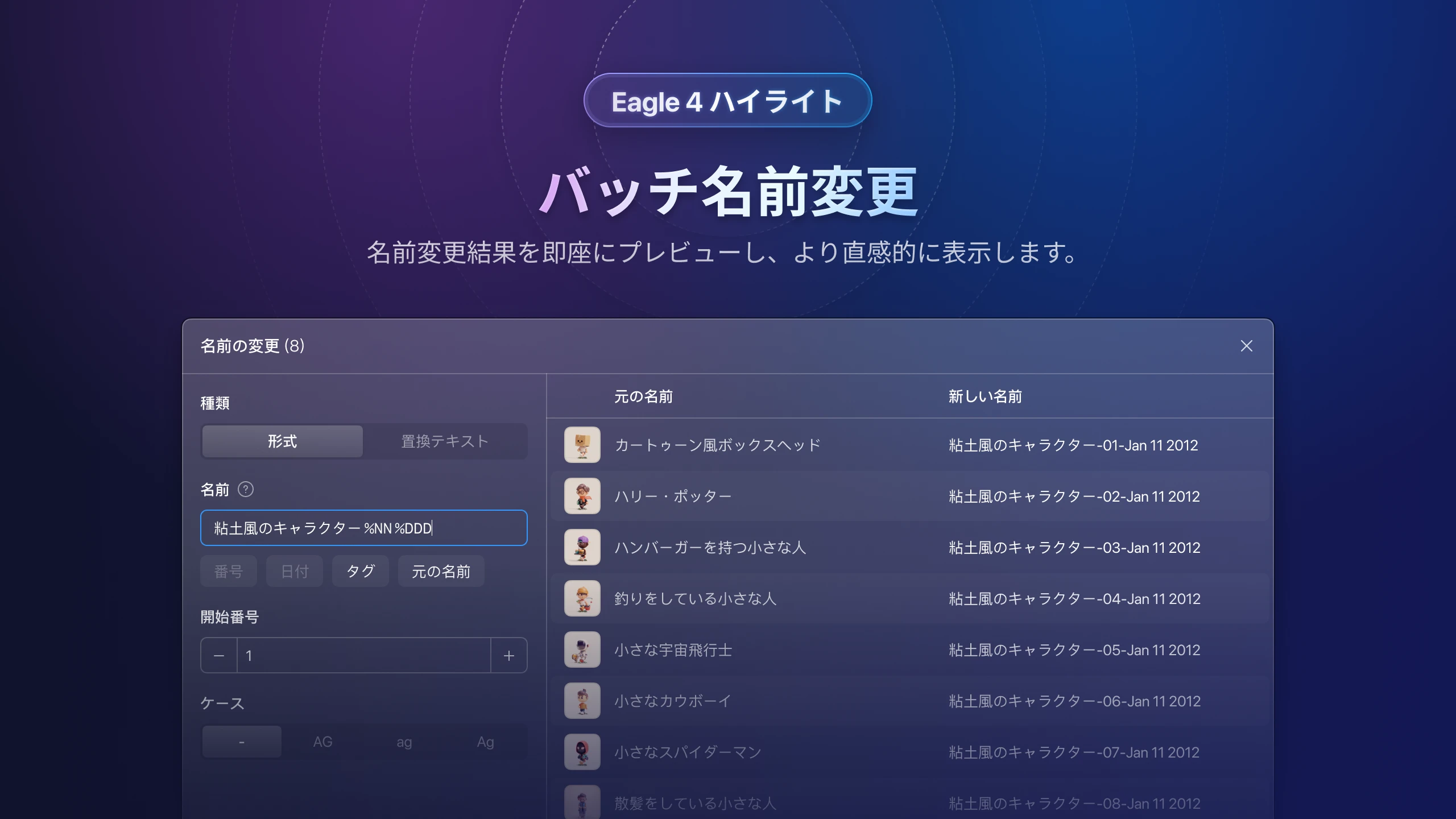Viewport: 1456px width, 819px height.
Task: Click new name ending -05-Jan 11 2012
Action: (x=1074, y=650)
